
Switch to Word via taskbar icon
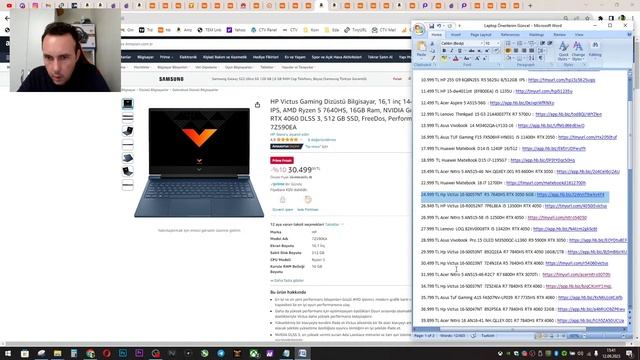[x=302, y=353]
